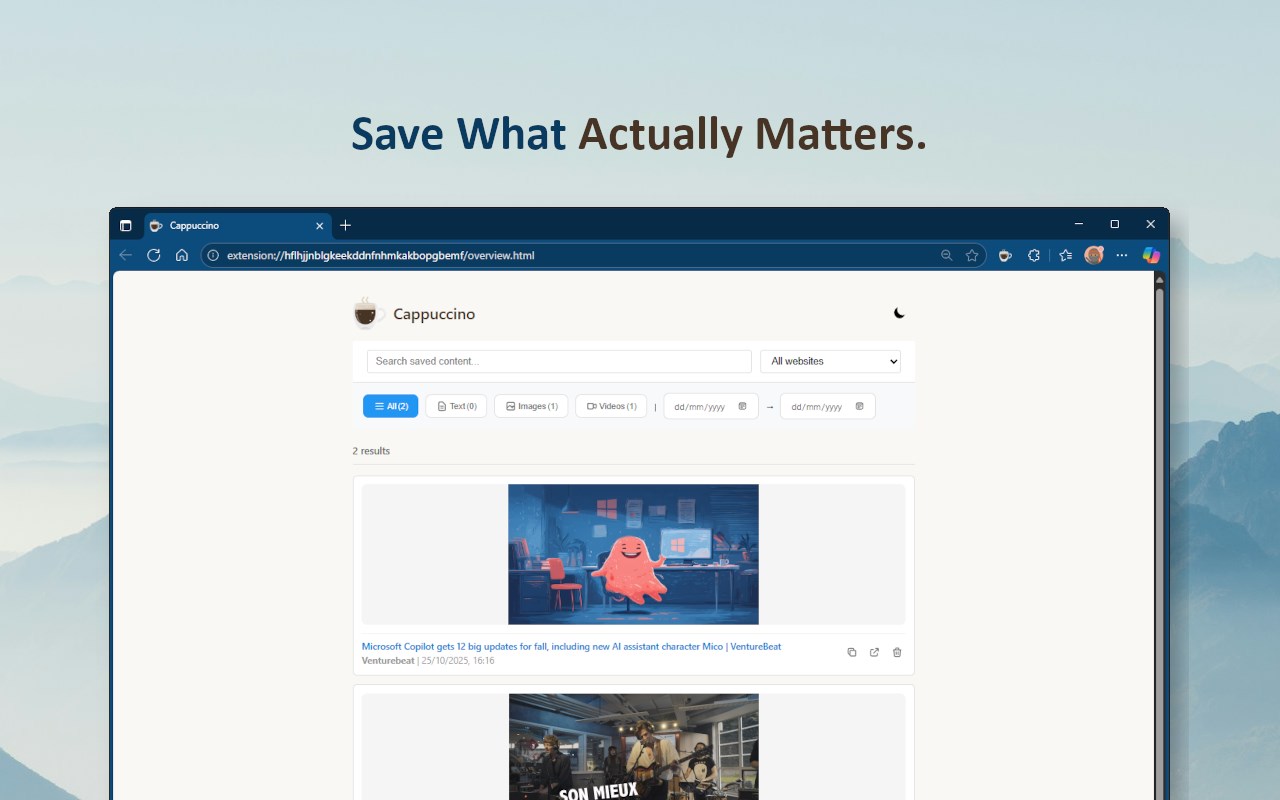Click the page vertical scrollbar
The height and width of the screenshot is (800, 1280).
(x=1160, y=536)
